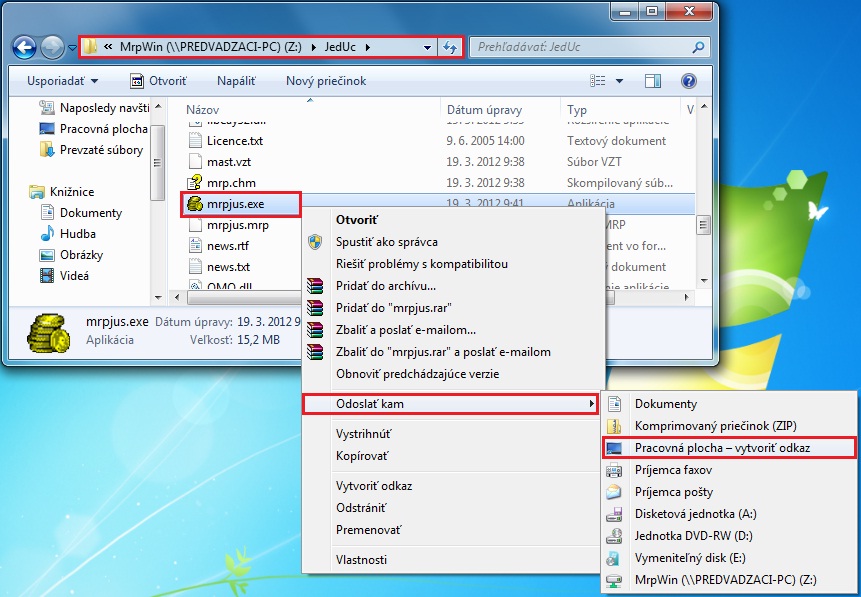Click the blue Help question mark icon
Viewport: 861px width, 597px height.
pyautogui.click(x=689, y=81)
